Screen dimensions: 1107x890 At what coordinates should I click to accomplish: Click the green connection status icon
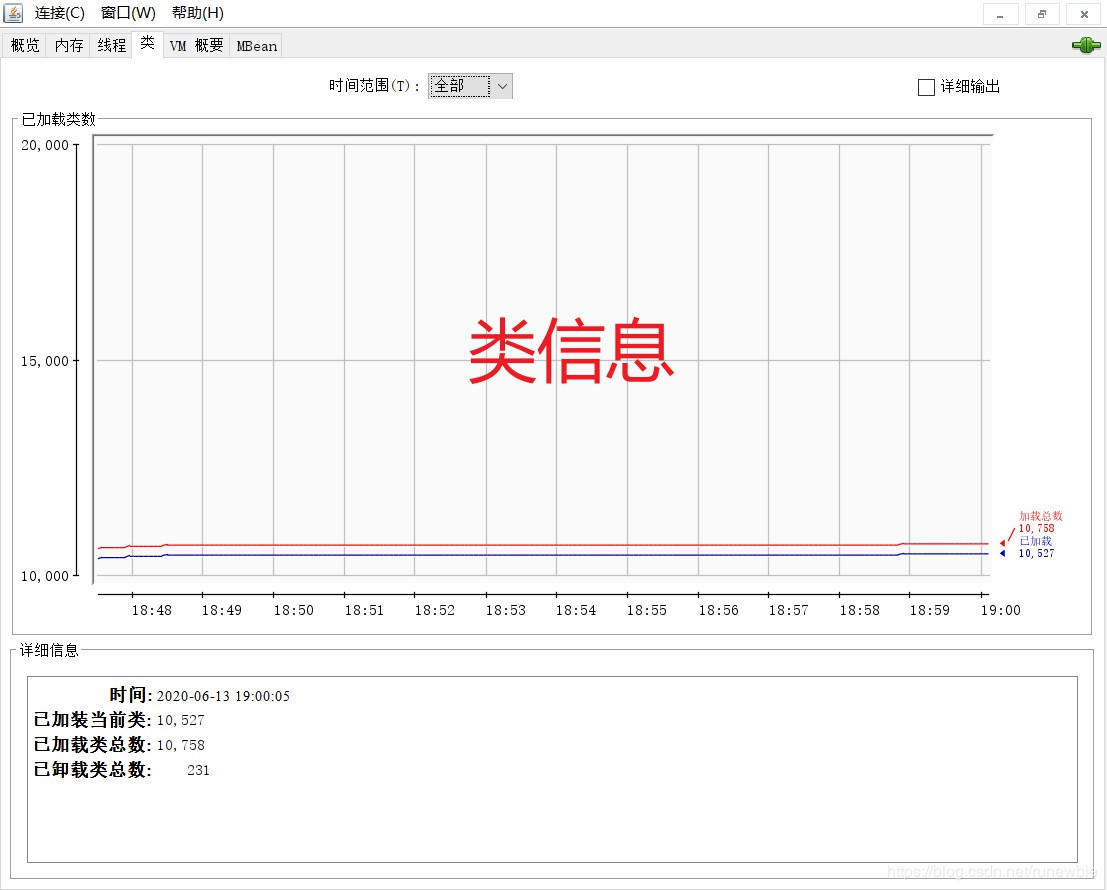1086,45
